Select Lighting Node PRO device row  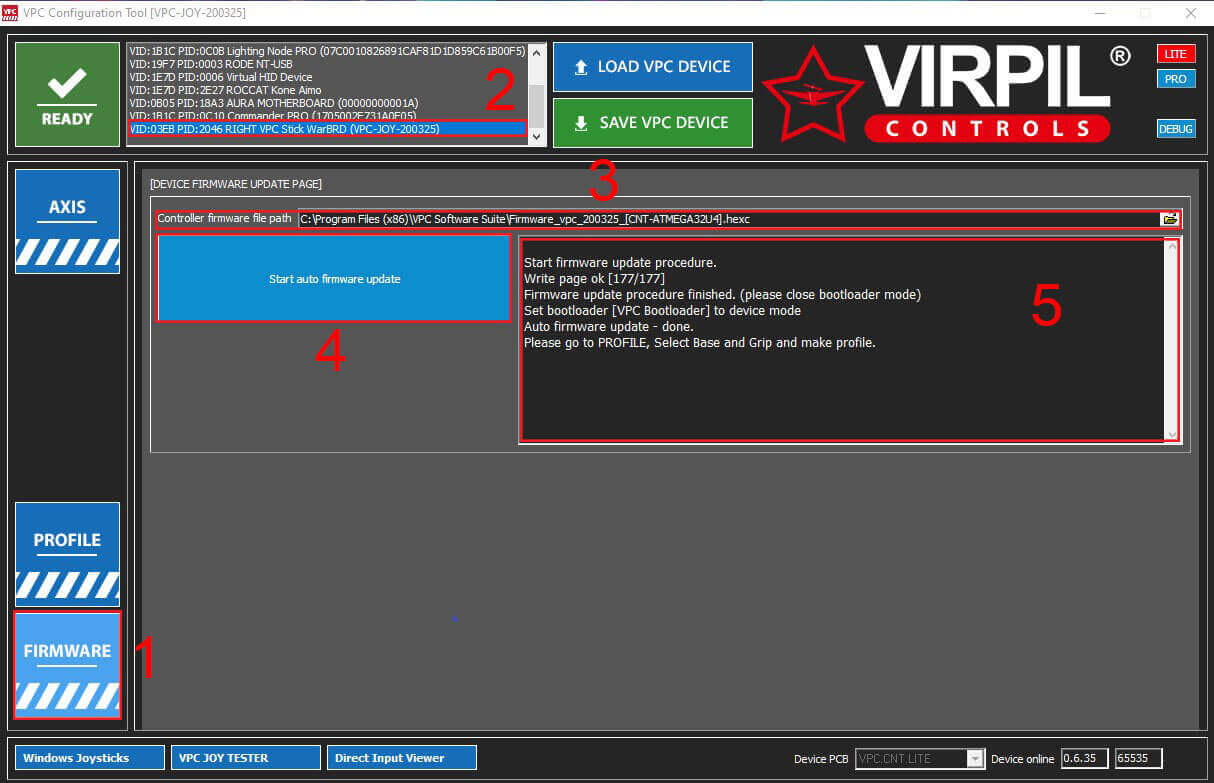point(327,51)
